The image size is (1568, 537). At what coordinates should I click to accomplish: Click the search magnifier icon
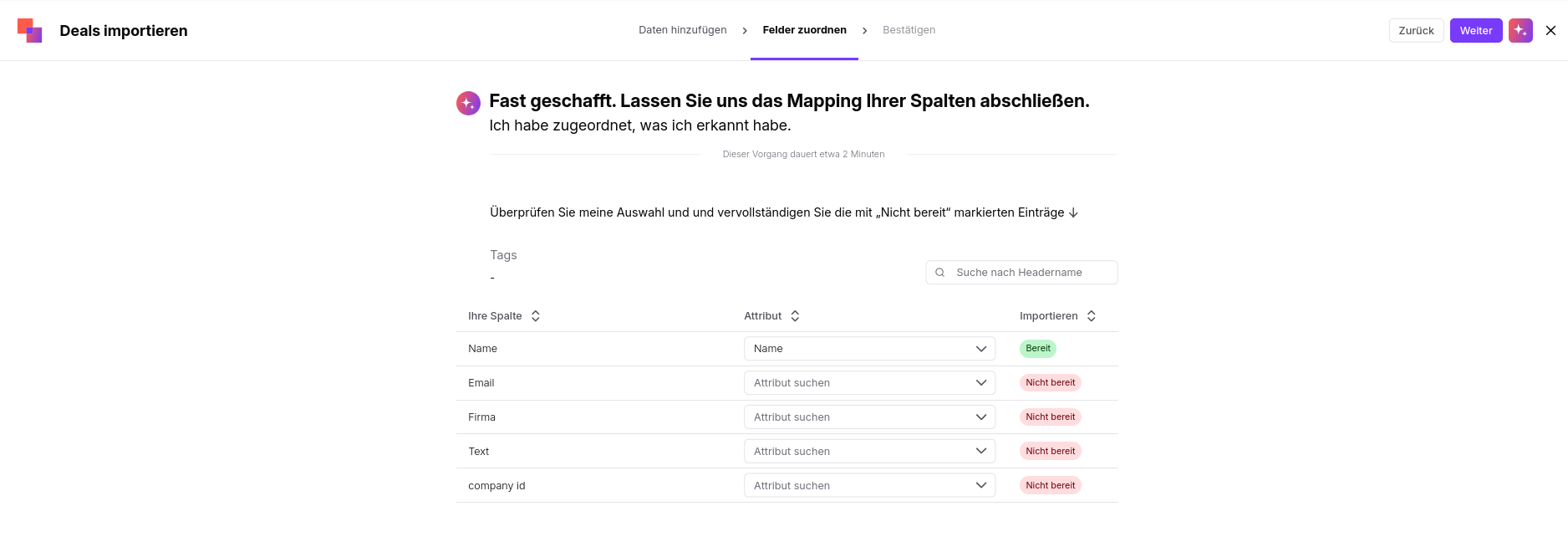pos(940,273)
